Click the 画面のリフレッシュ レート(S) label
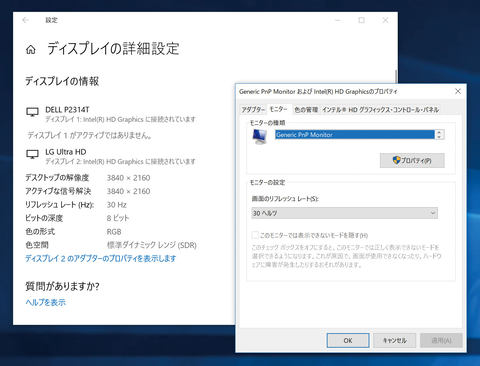480x366 pixels. 285,198
